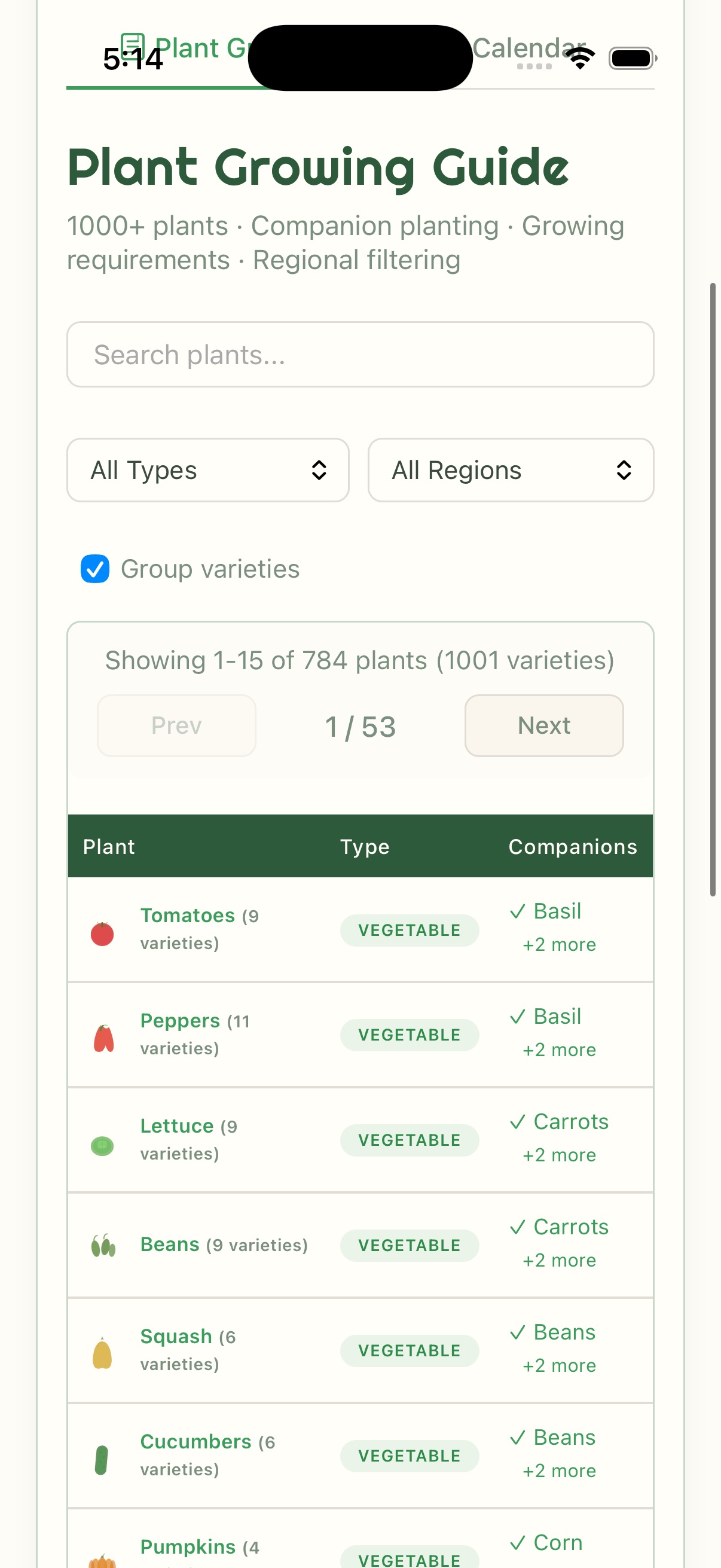The width and height of the screenshot is (721, 1568).
Task: Open the All Regions dropdown
Action: (510, 470)
